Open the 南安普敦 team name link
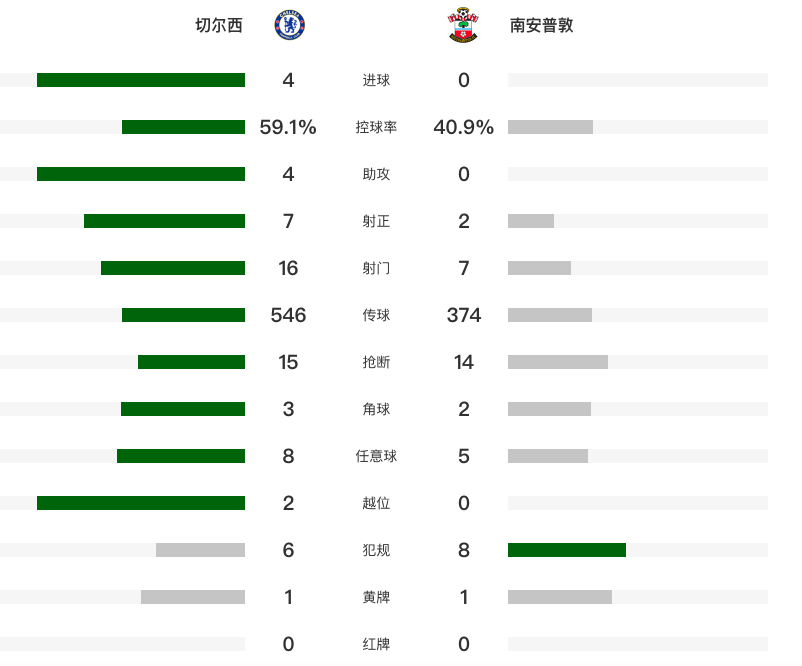802x666 pixels. [541, 25]
